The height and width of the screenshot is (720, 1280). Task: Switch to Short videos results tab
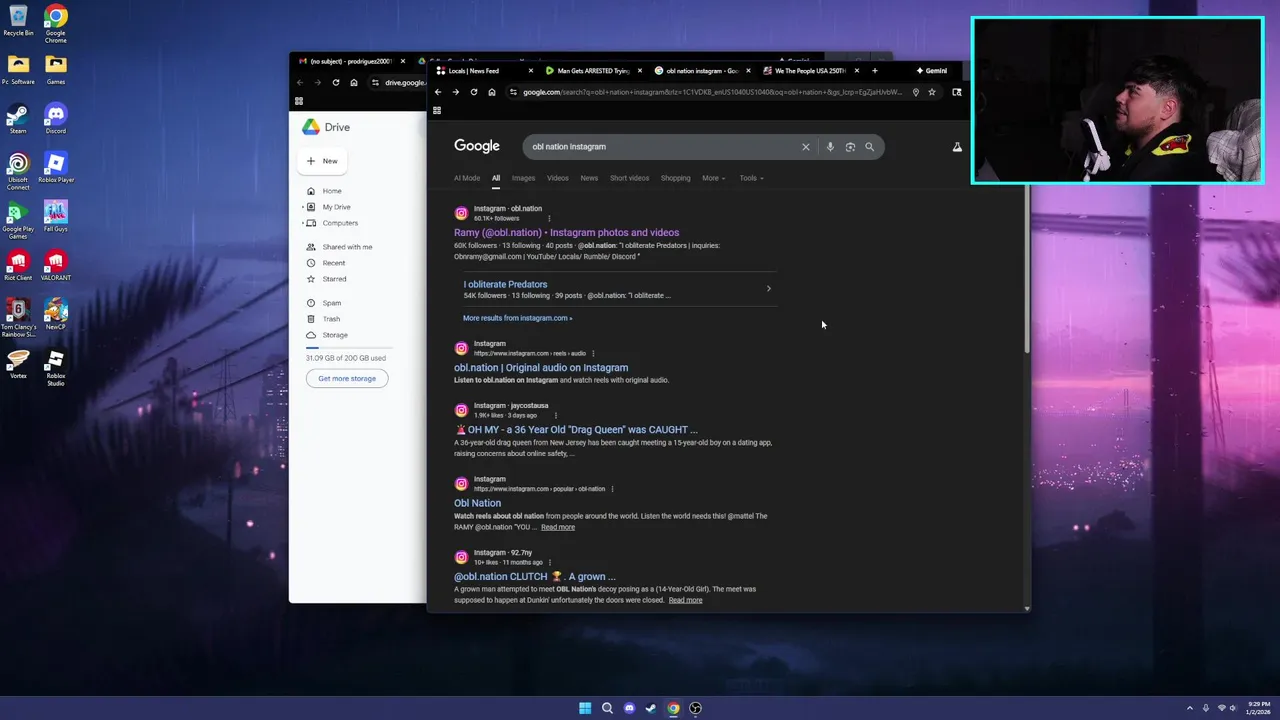click(x=629, y=178)
